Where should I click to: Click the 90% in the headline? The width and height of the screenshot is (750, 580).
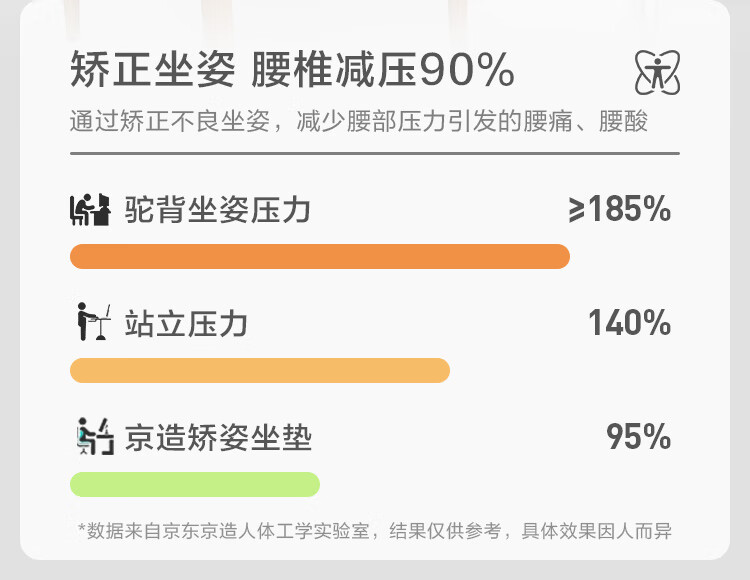tap(467, 70)
